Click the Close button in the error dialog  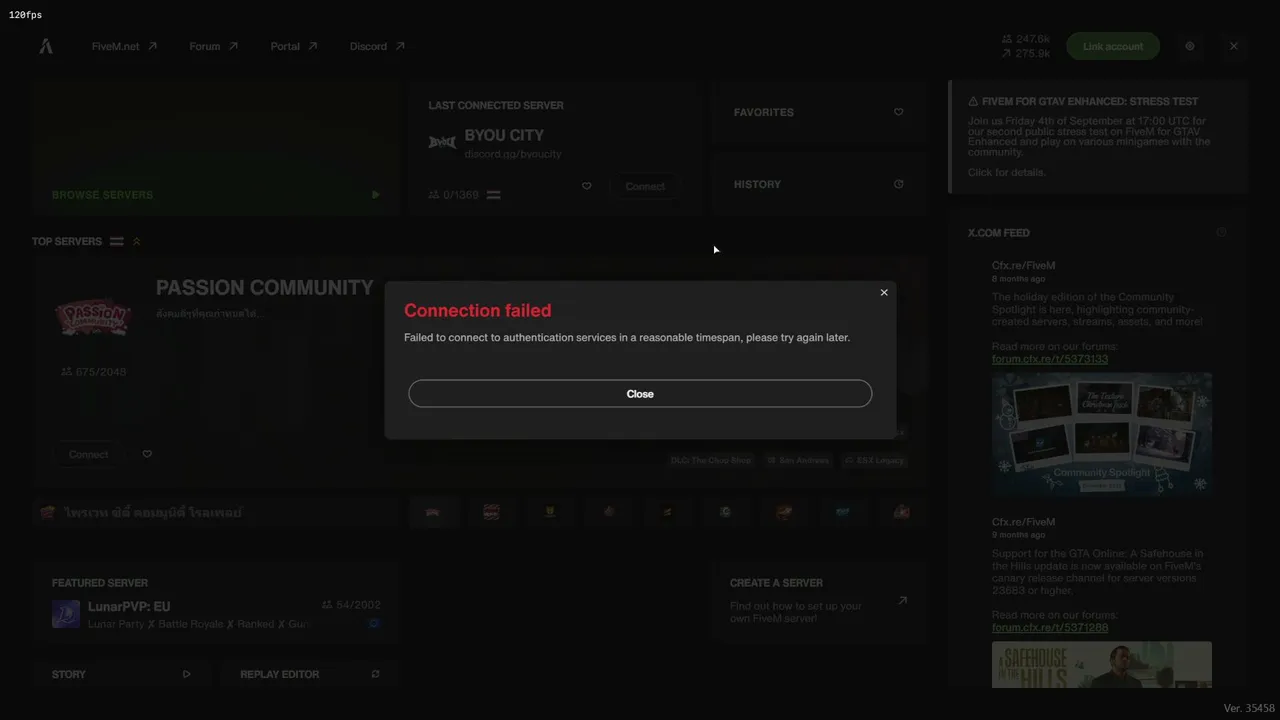click(640, 394)
